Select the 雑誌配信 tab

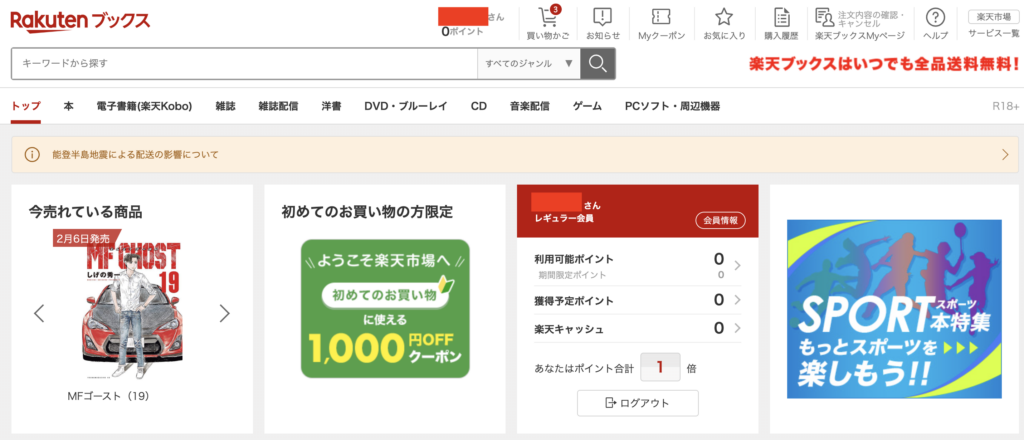point(278,106)
